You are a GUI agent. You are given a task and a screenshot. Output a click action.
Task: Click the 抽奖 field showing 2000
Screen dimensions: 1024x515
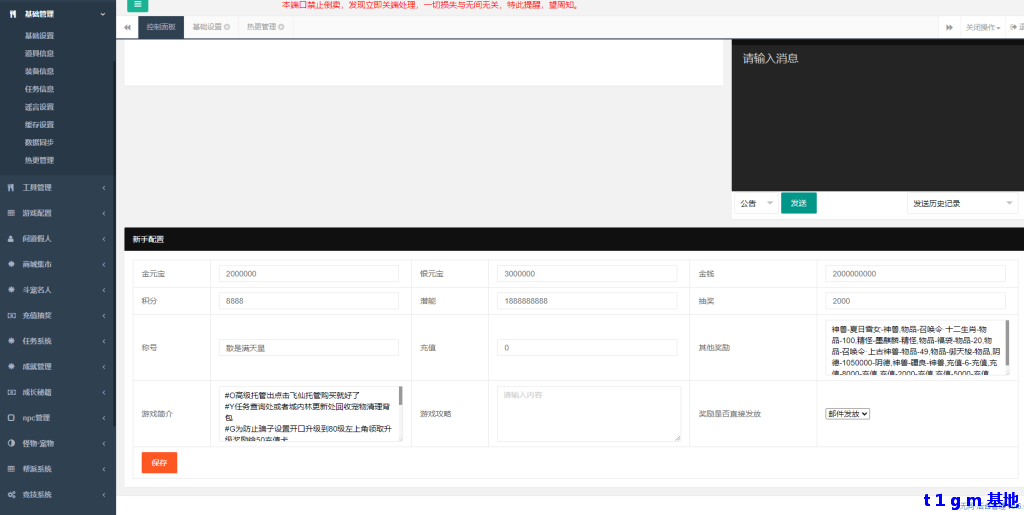pyautogui.click(x=916, y=301)
